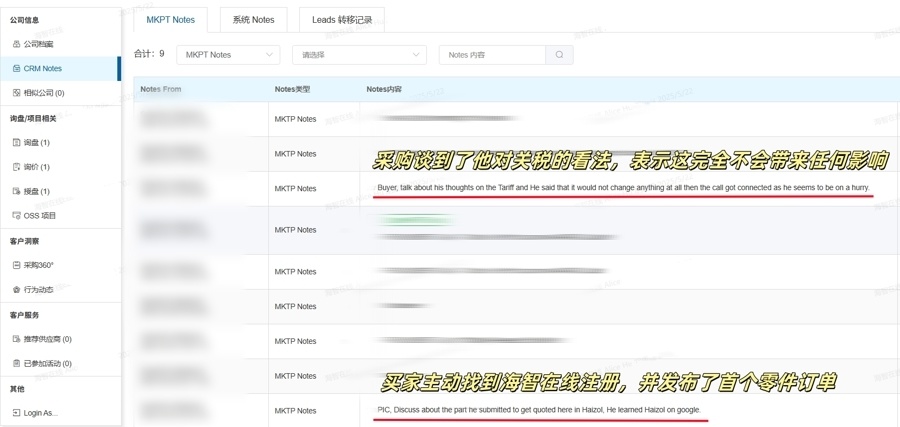Click the search magnifier button
Viewport: 900px width, 427px height.
pos(560,55)
